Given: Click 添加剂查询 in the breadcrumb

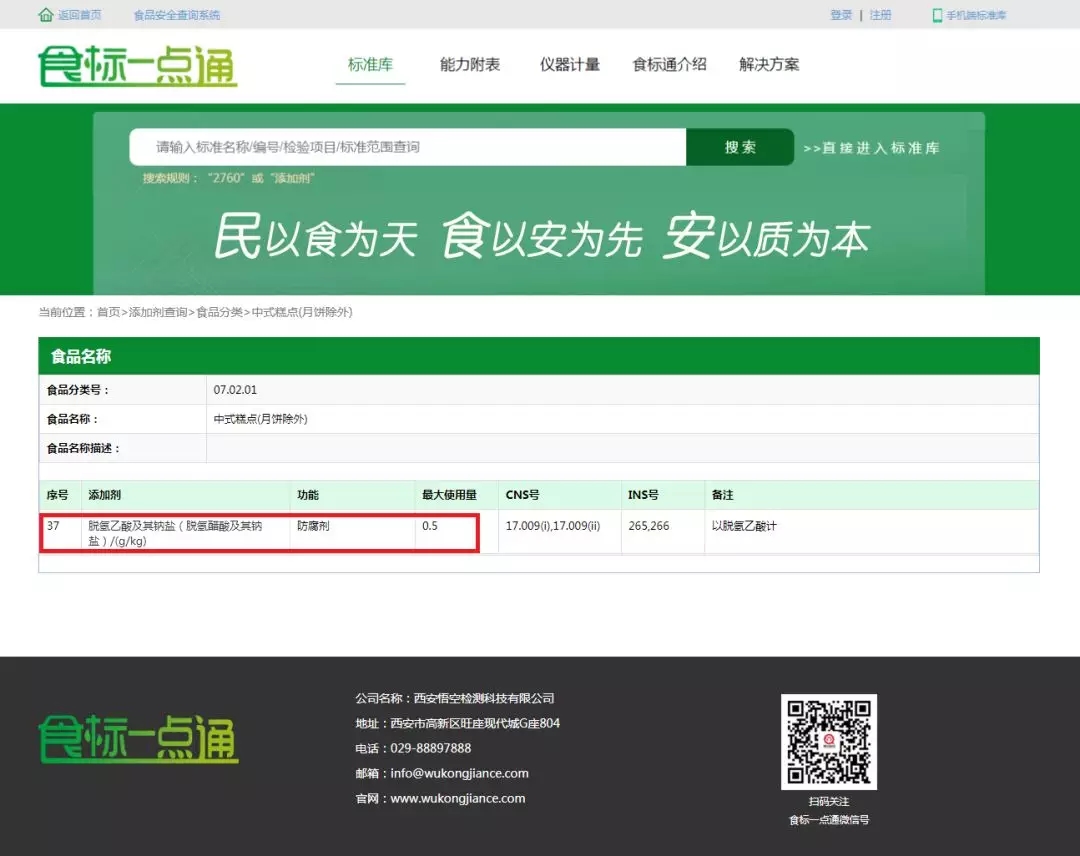Looking at the screenshot, I should pyautogui.click(x=158, y=312).
